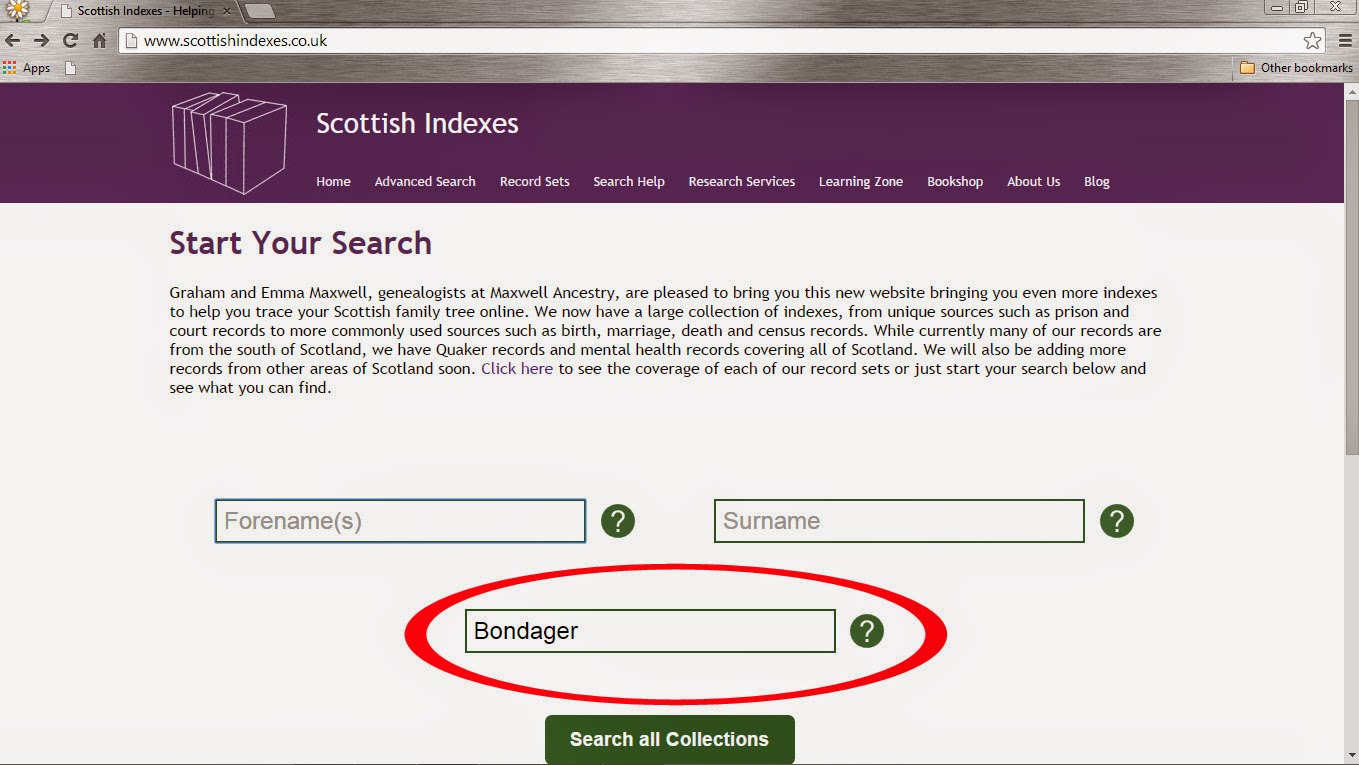This screenshot has height=765, width=1359.
Task: Click blank page bookmark beside Apps
Action: (70, 68)
